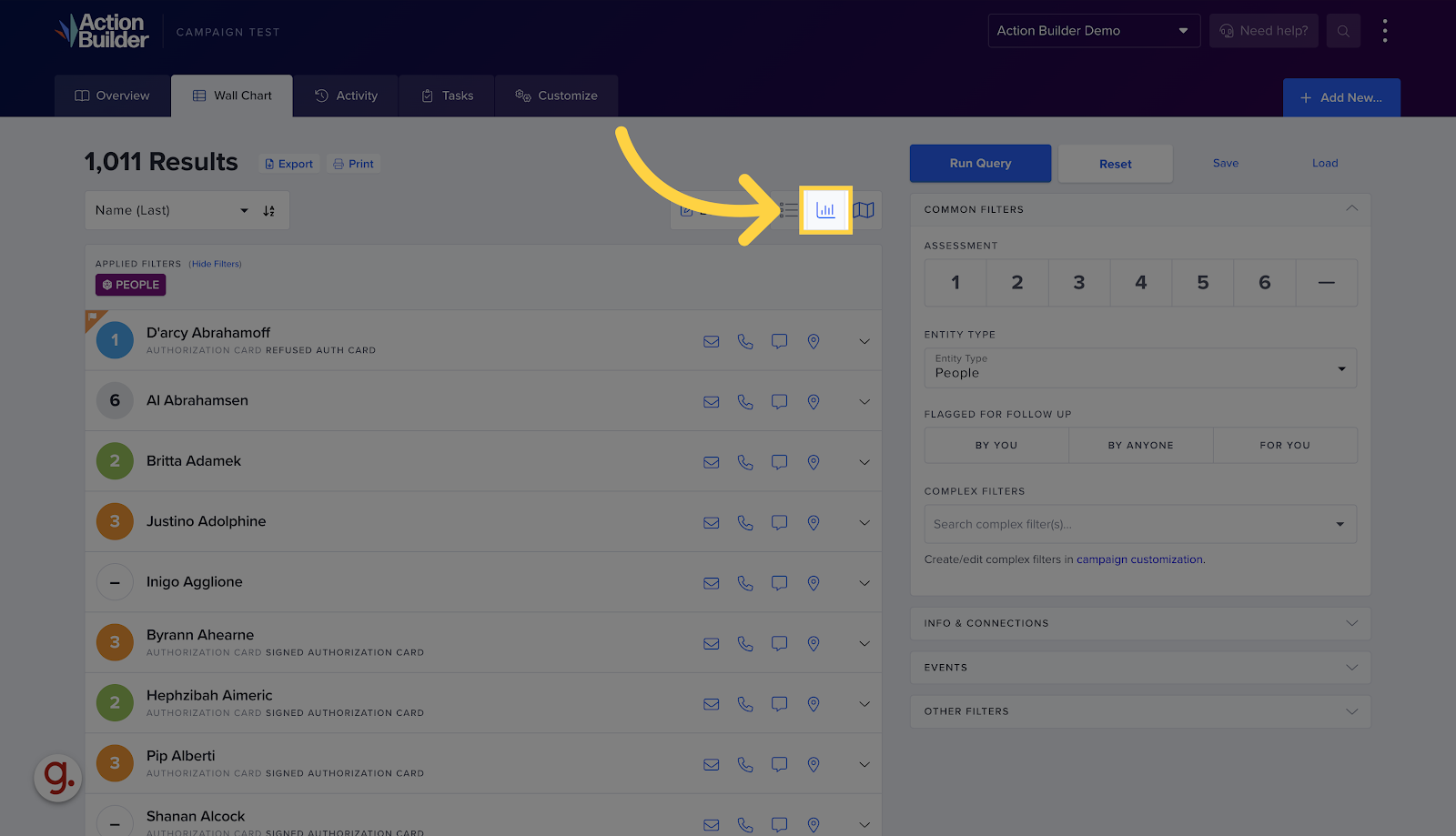
Task: Open chat icon for Pip Alberti
Action: (x=779, y=764)
